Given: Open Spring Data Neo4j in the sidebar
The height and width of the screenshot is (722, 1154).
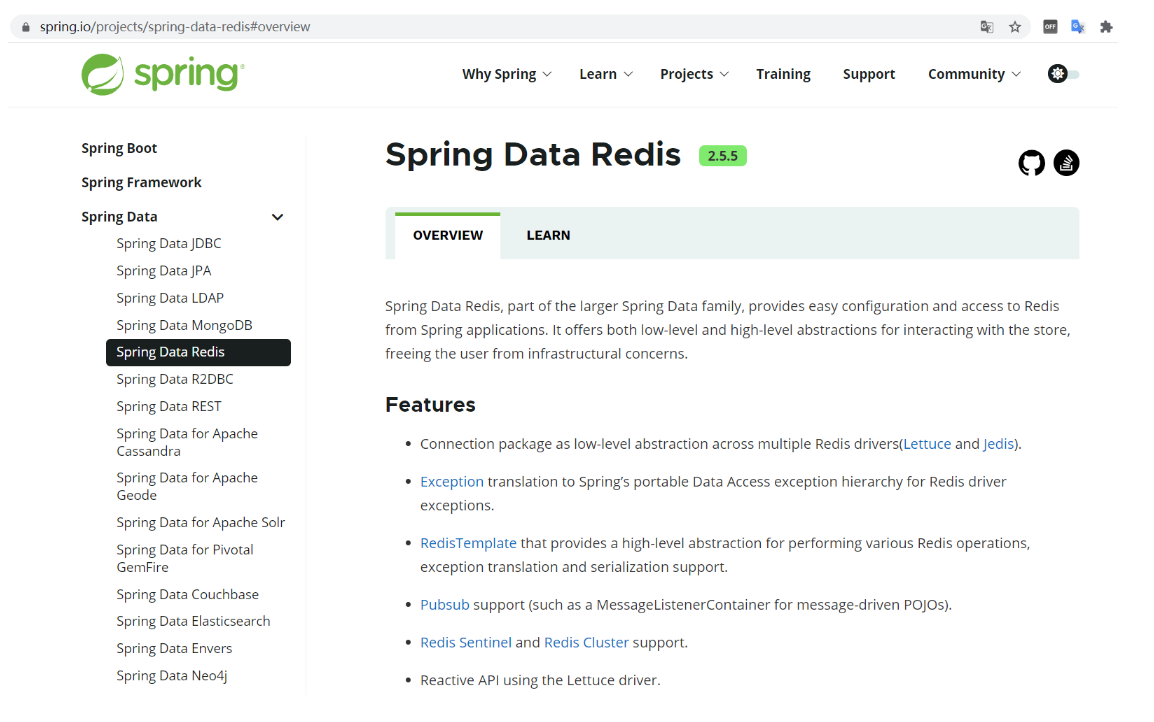Looking at the screenshot, I should [171, 676].
